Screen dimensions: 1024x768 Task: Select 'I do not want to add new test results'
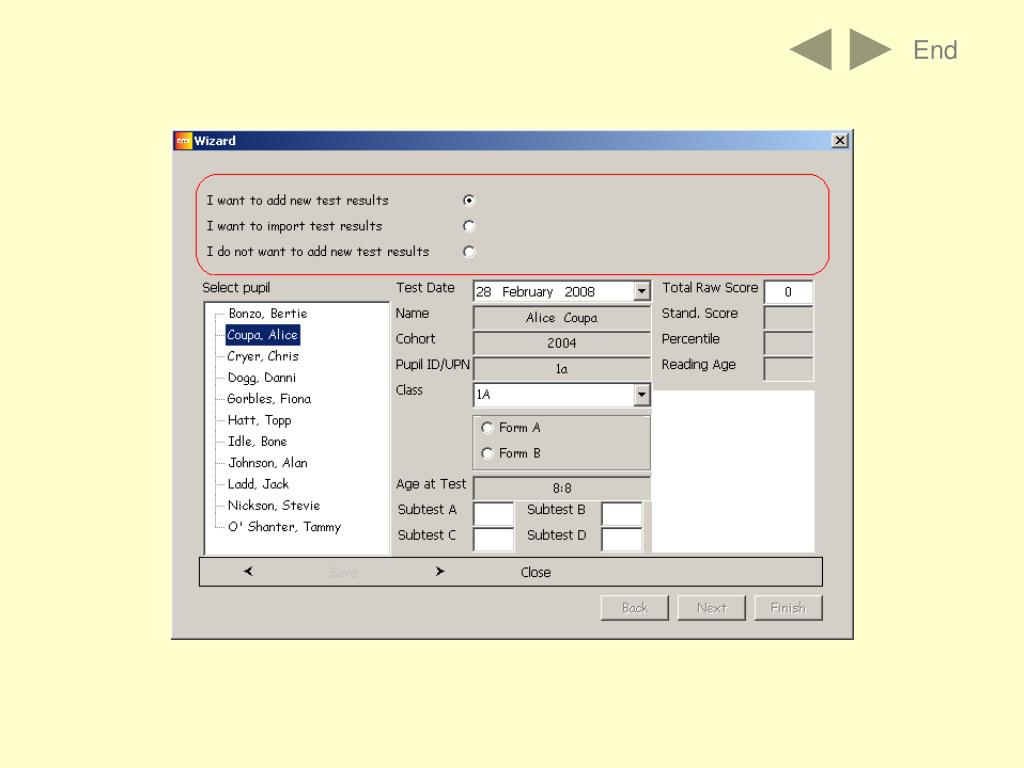(x=469, y=251)
